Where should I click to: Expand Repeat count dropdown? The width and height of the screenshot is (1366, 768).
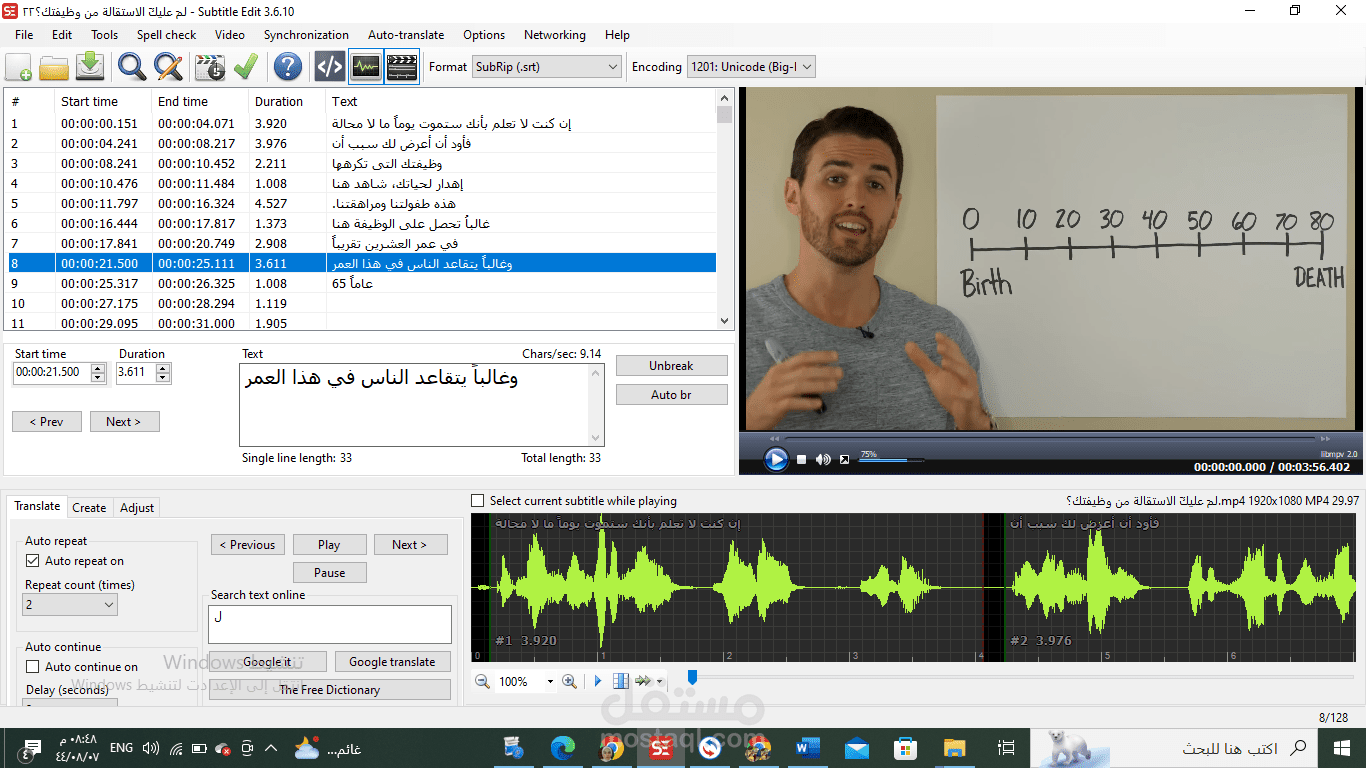point(70,605)
